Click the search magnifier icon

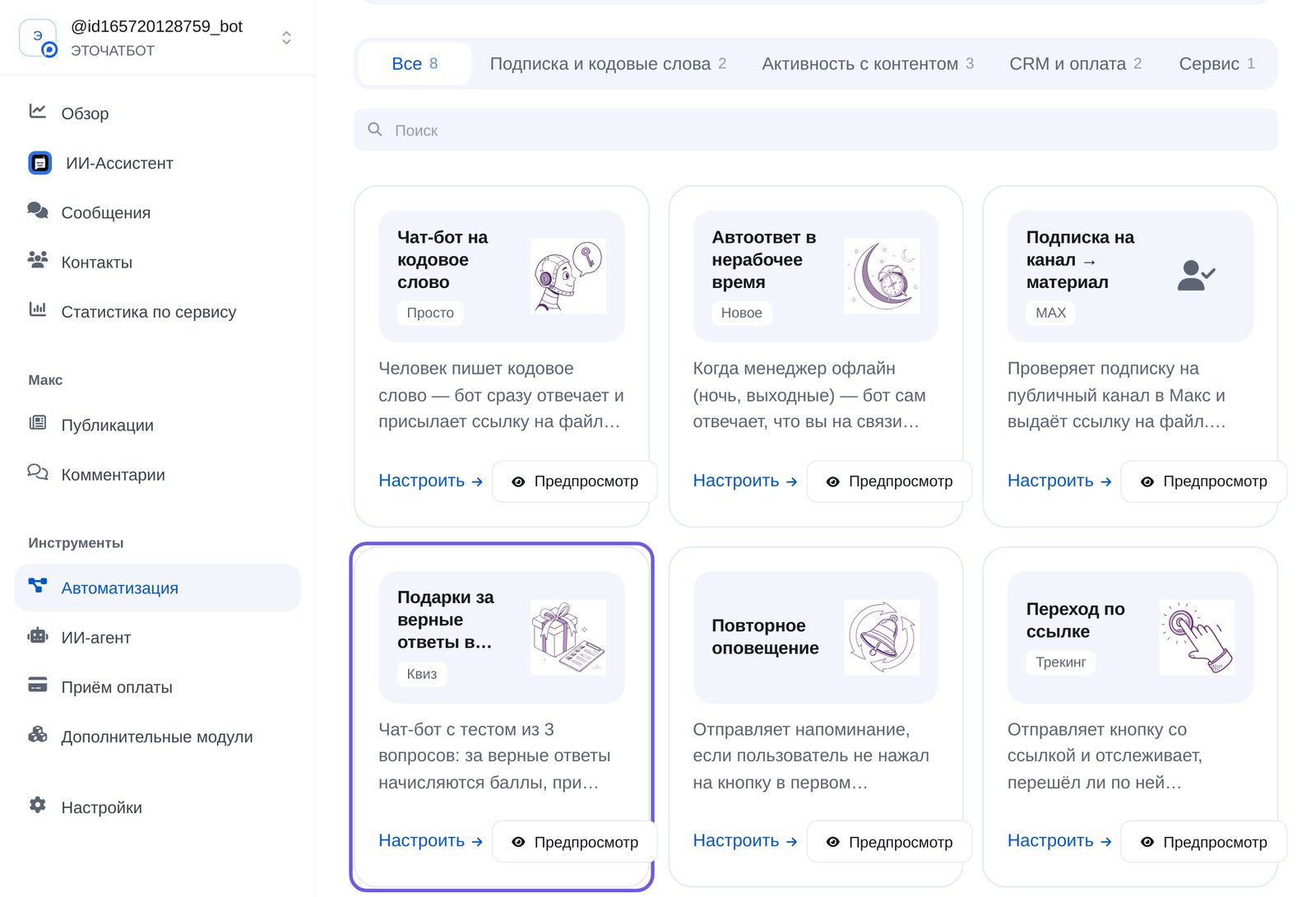tap(375, 129)
